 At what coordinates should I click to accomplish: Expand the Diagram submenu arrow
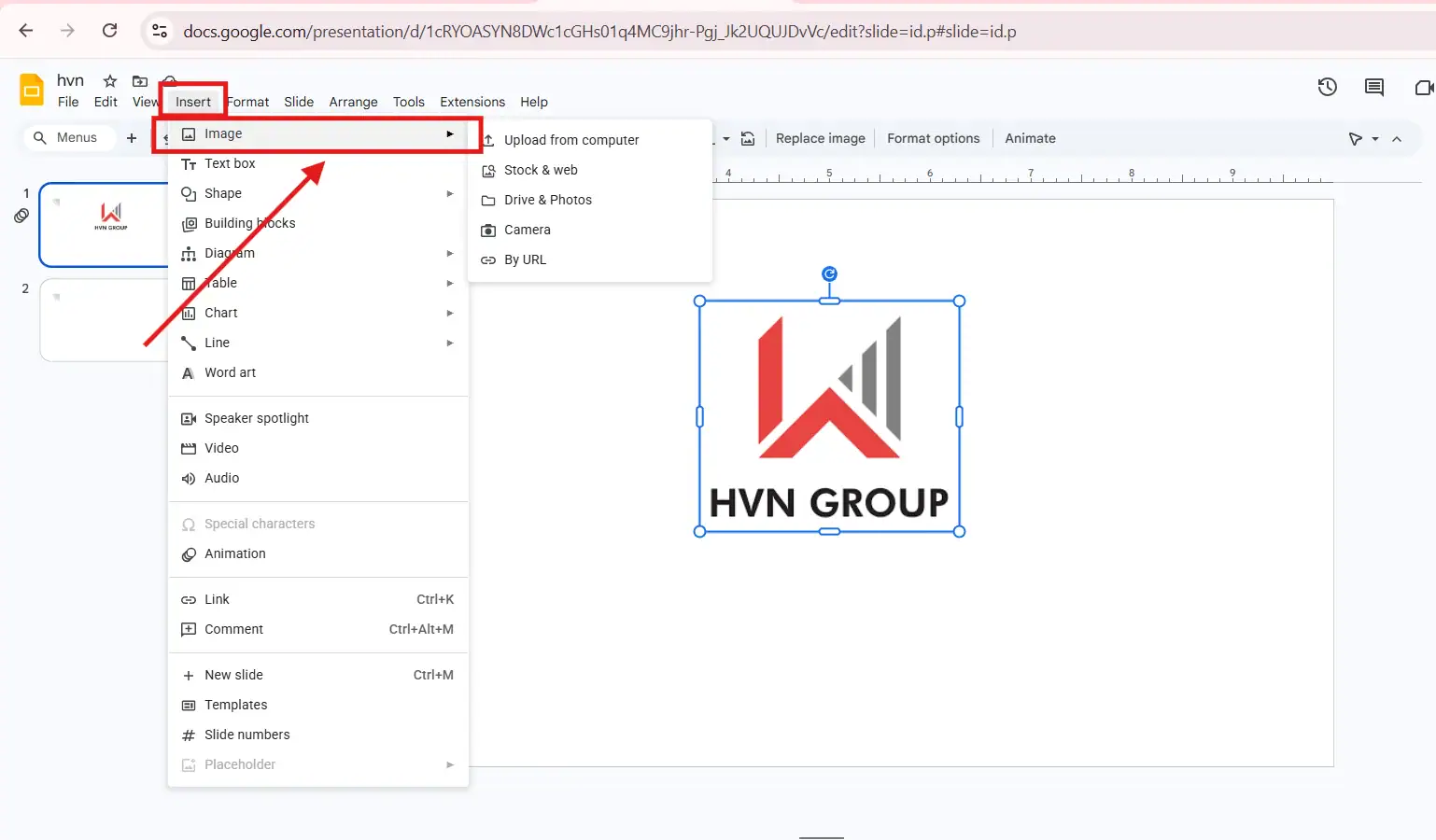[x=450, y=253]
